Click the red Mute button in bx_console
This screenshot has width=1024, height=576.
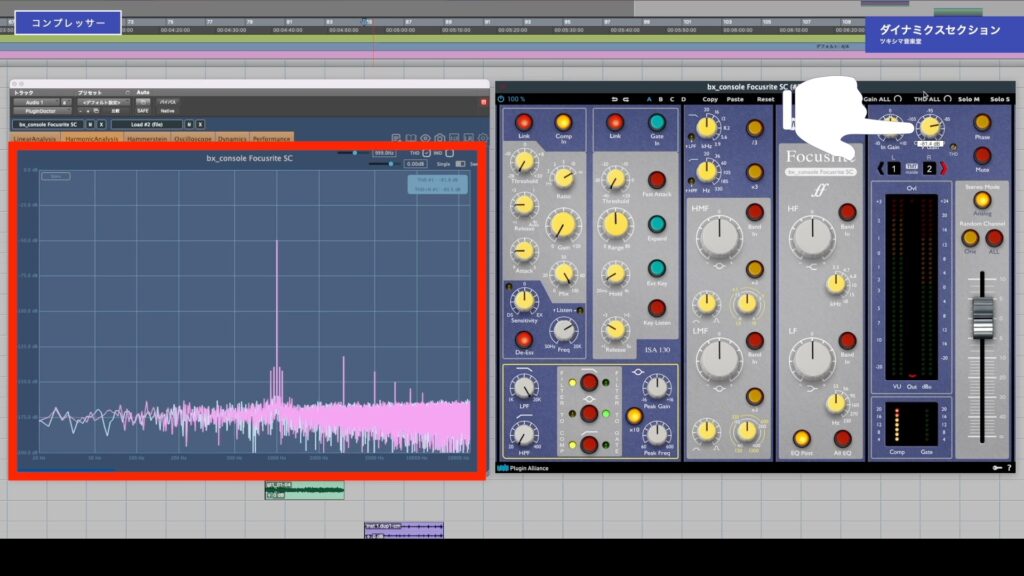point(982,155)
